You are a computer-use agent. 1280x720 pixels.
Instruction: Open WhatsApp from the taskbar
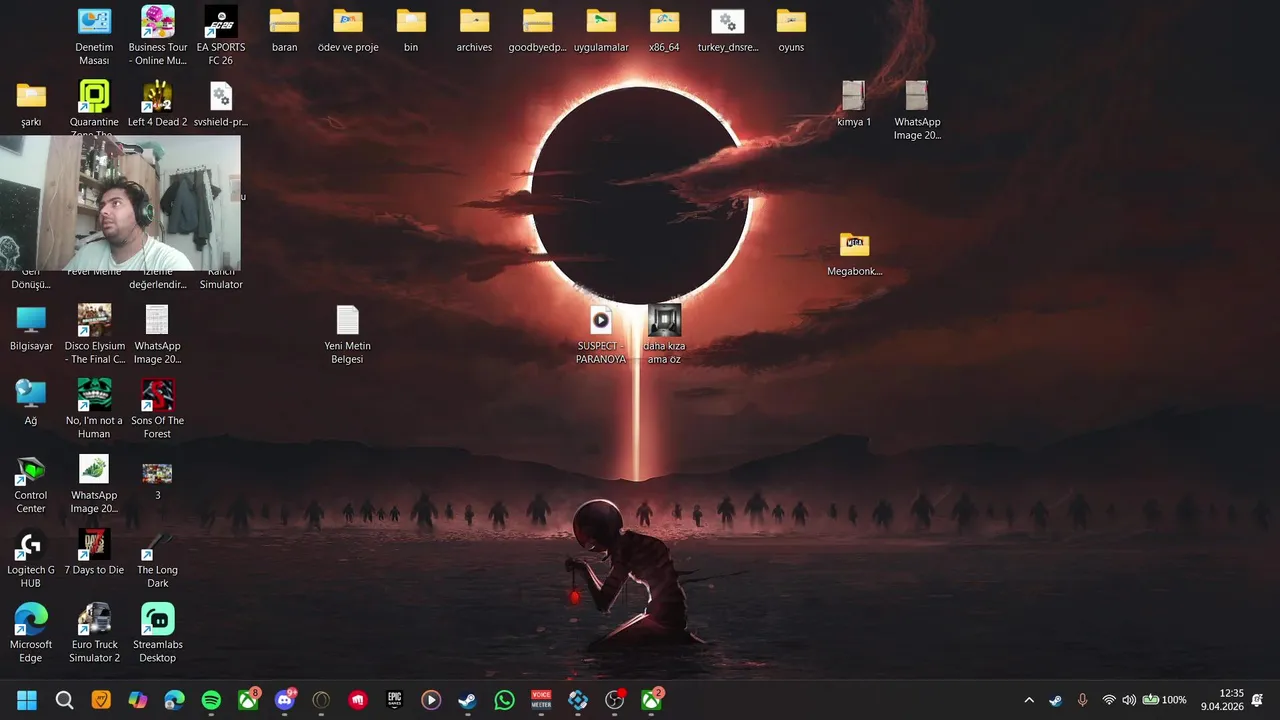coord(505,700)
